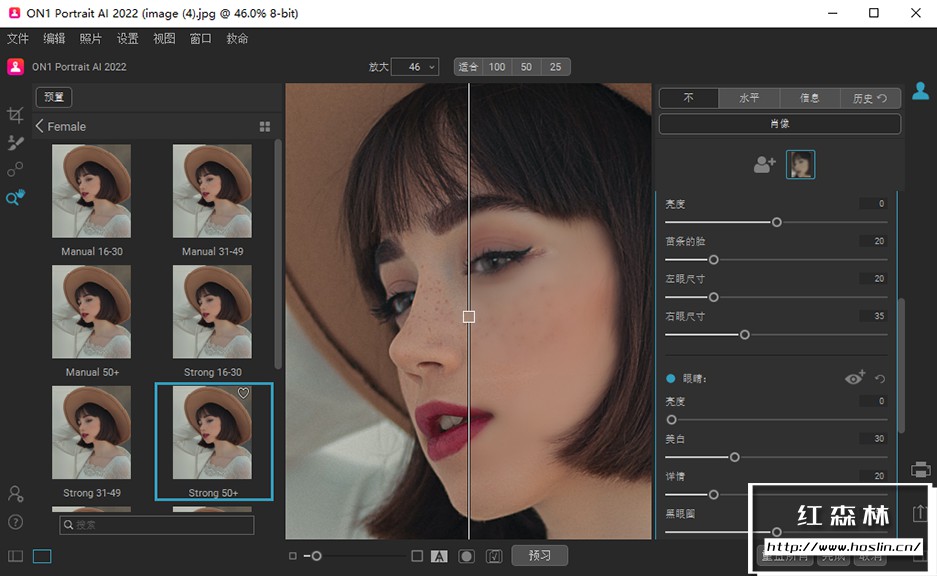This screenshot has height=576, width=937.
Task: Click the add eye icon
Action: 855,378
